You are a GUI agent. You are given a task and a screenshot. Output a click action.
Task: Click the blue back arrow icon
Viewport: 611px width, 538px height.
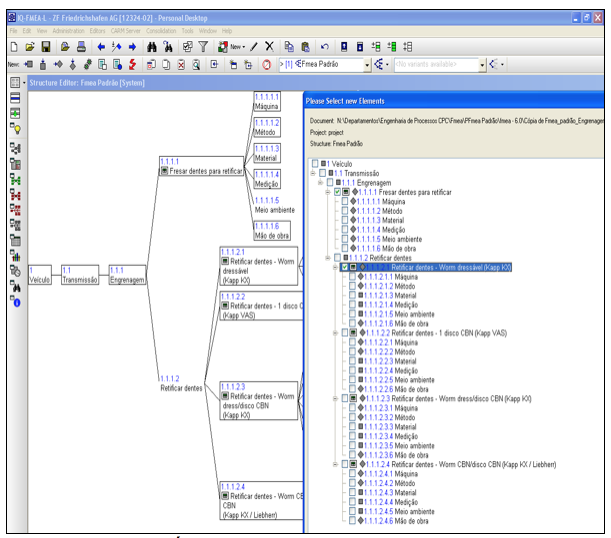101,47
